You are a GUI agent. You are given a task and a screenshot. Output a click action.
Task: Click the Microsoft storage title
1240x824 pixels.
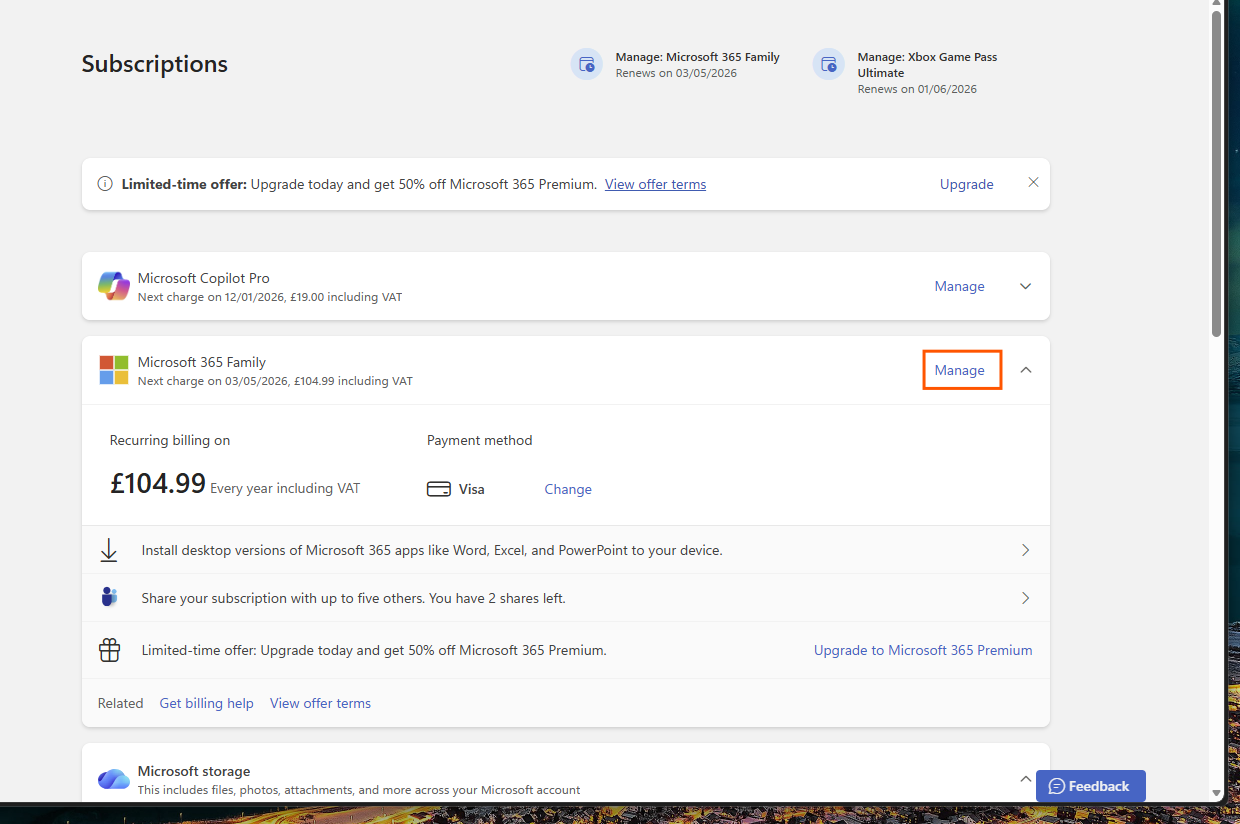[194, 771]
